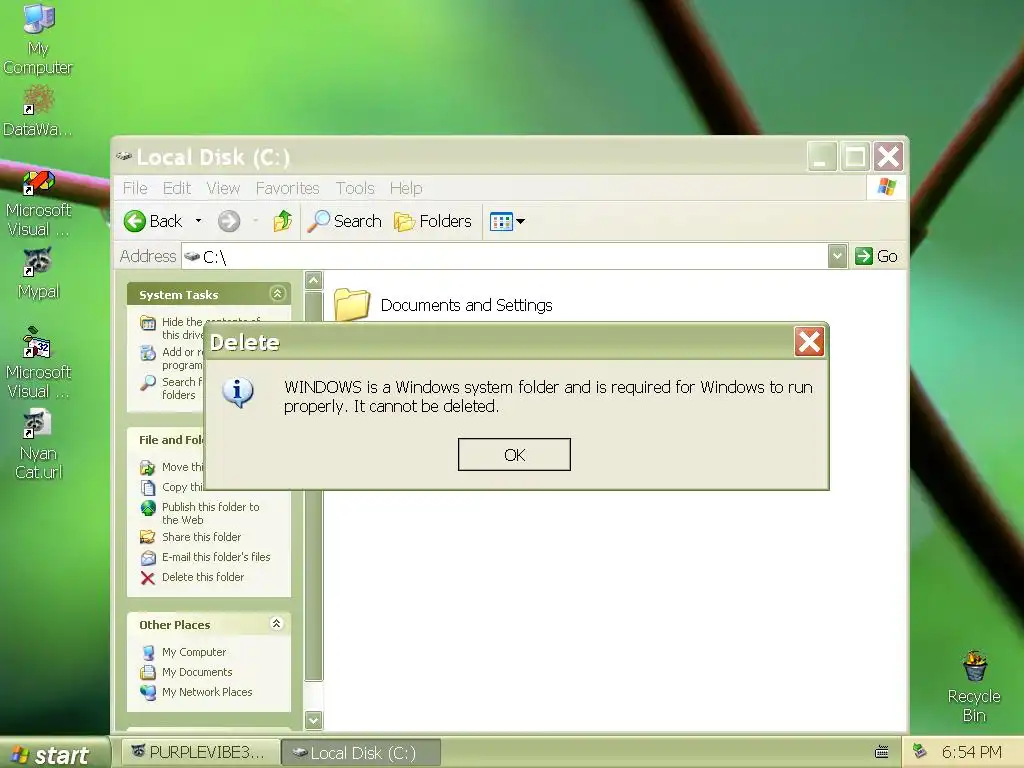Image resolution: width=1024 pixels, height=768 pixels.
Task: Click the Go button
Action: [x=876, y=256]
